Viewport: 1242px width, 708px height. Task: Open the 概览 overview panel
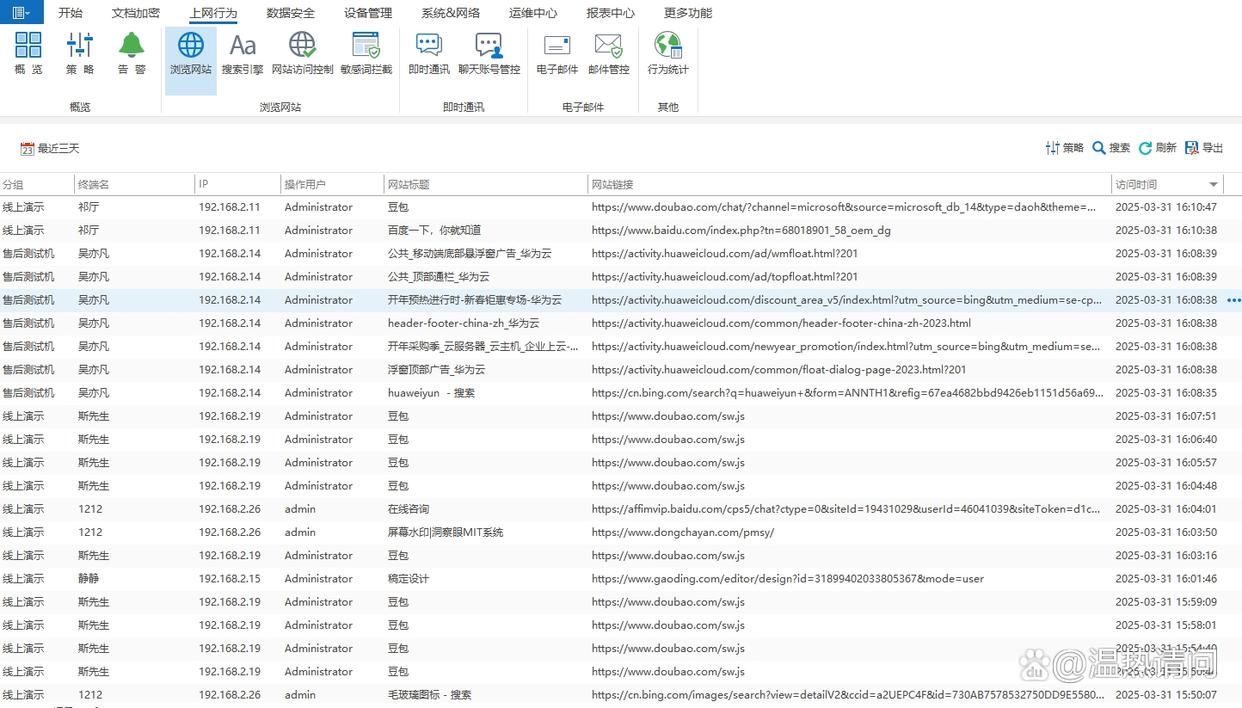28,55
